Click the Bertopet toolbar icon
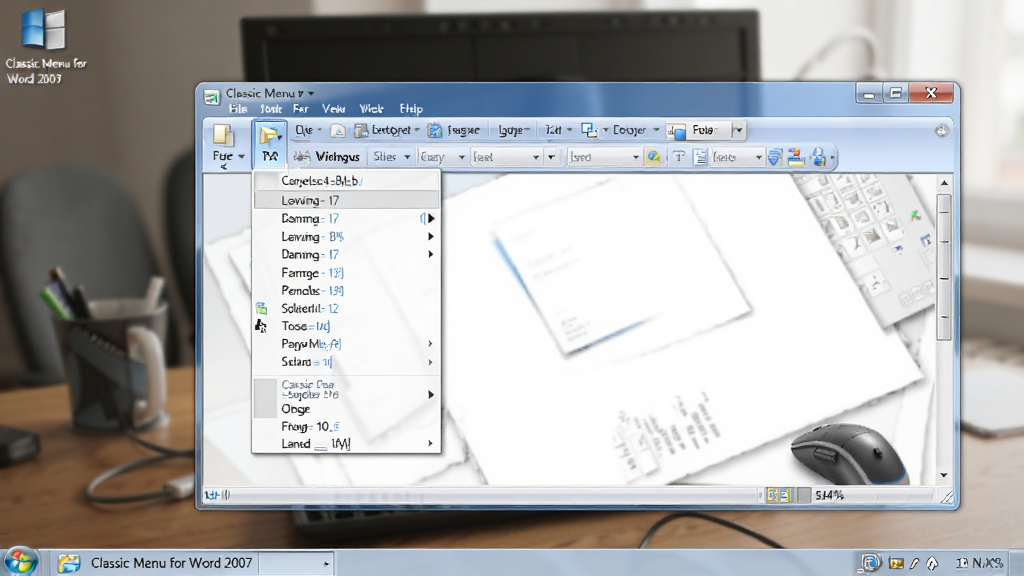Screen dimensions: 1024x576 click(361, 131)
